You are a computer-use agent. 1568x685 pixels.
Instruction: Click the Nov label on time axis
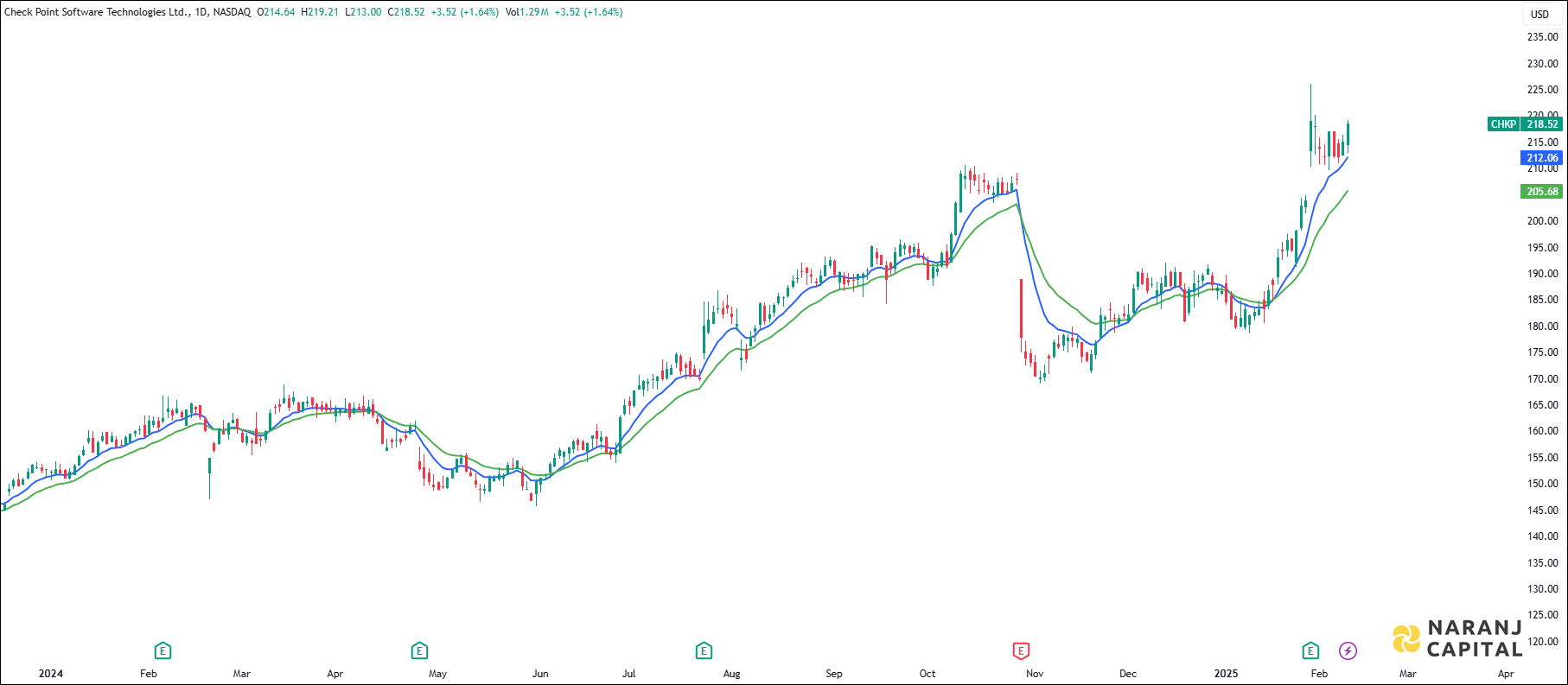point(1035,674)
